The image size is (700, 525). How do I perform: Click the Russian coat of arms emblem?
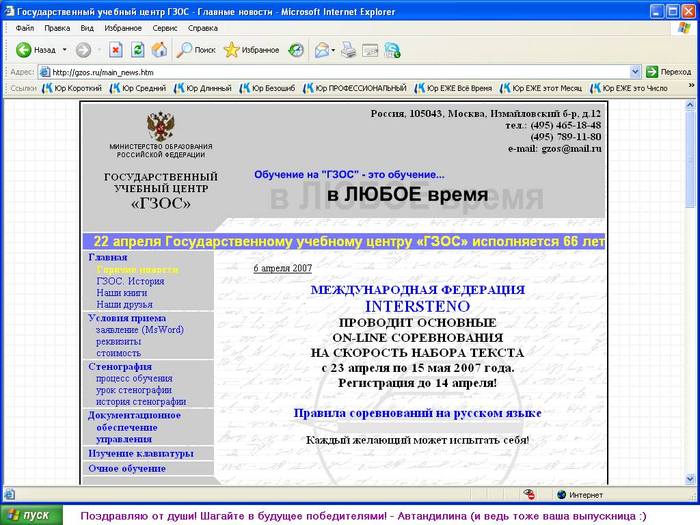pyautogui.click(x=161, y=126)
